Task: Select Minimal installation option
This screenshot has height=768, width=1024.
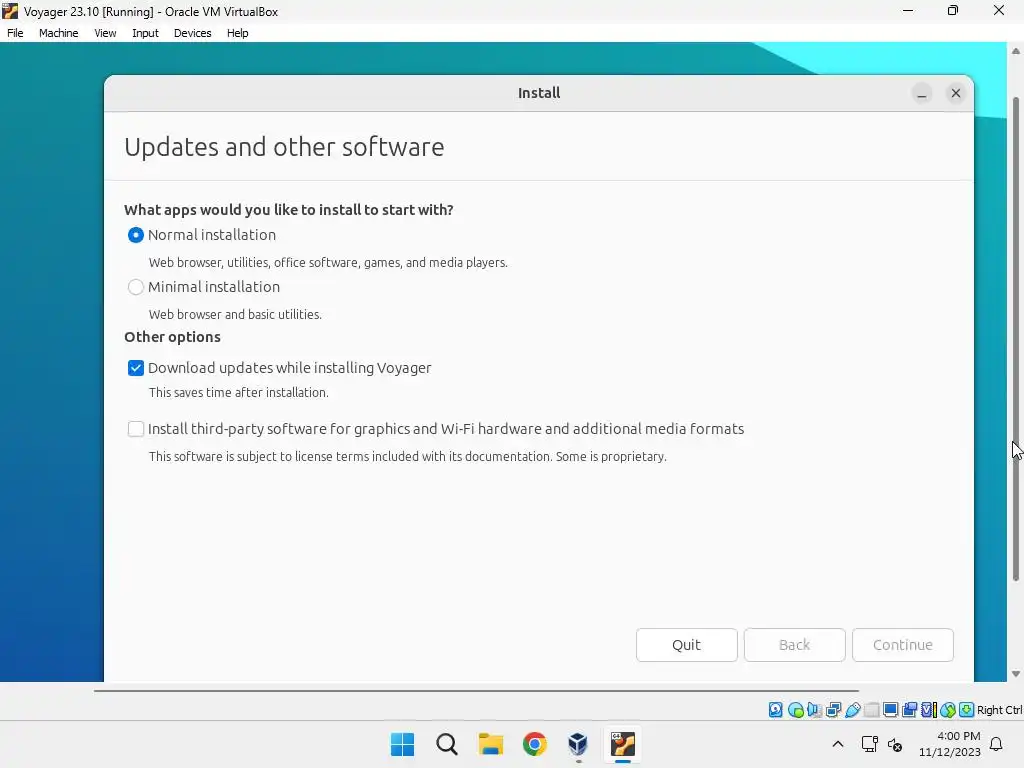Action: [x=136, y=287]
